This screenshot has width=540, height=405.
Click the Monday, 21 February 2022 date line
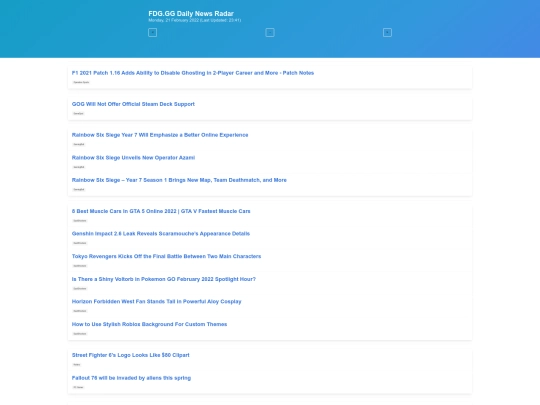tap(195, 20)
